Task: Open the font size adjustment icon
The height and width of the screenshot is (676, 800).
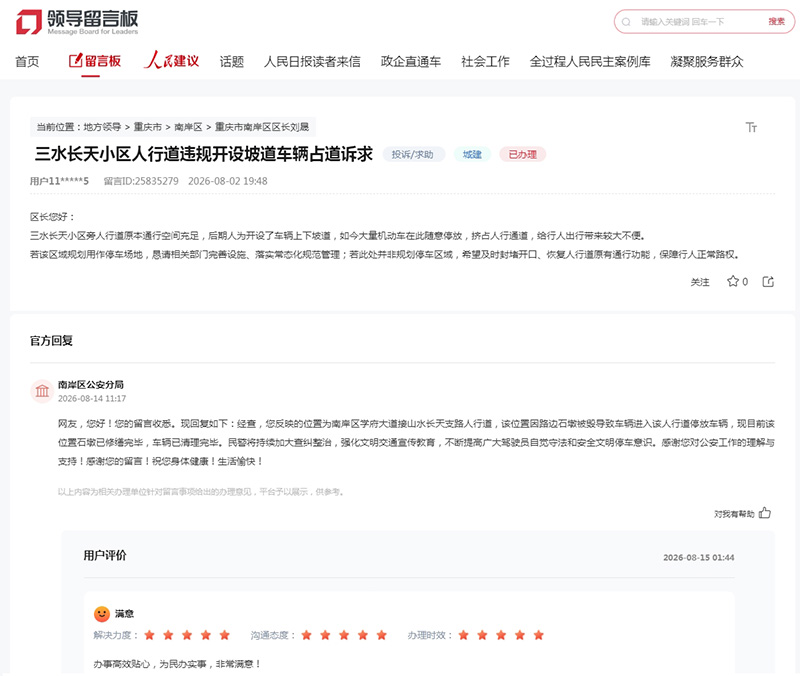Action: [751, 127]
